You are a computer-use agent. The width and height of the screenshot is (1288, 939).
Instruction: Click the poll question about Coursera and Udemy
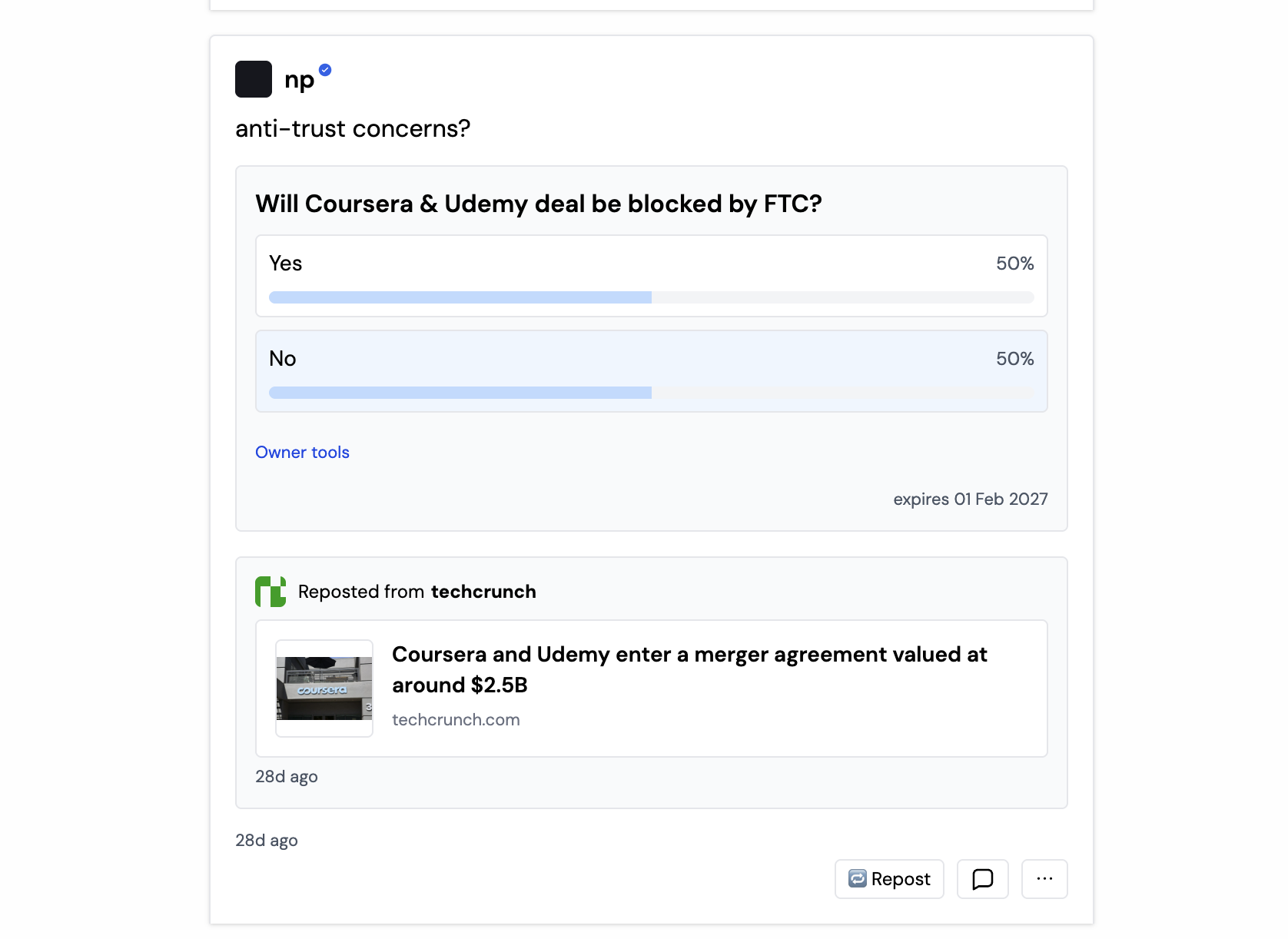click(538, 204)
